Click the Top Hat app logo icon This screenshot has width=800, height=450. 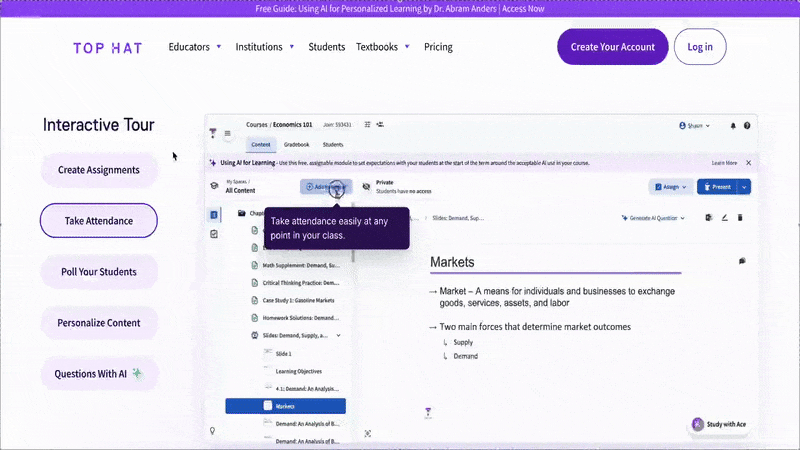213,133
